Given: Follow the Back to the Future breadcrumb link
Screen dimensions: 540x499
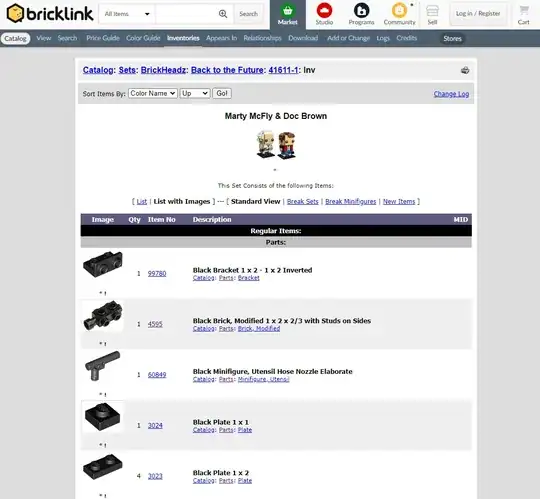Looking at the screenshot, I should 227,70.
